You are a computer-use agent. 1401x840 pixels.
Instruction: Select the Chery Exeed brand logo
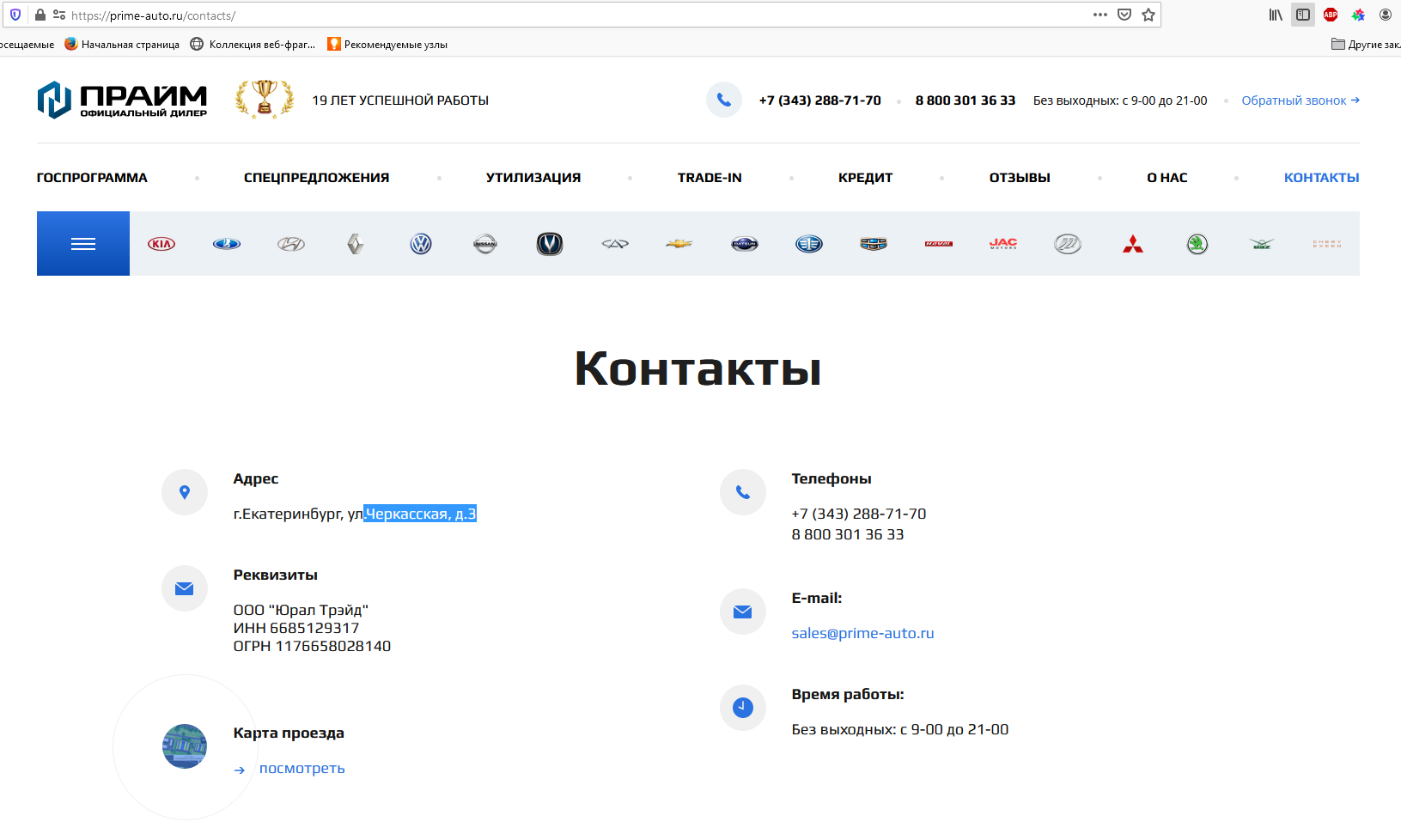coord(1327,244)
